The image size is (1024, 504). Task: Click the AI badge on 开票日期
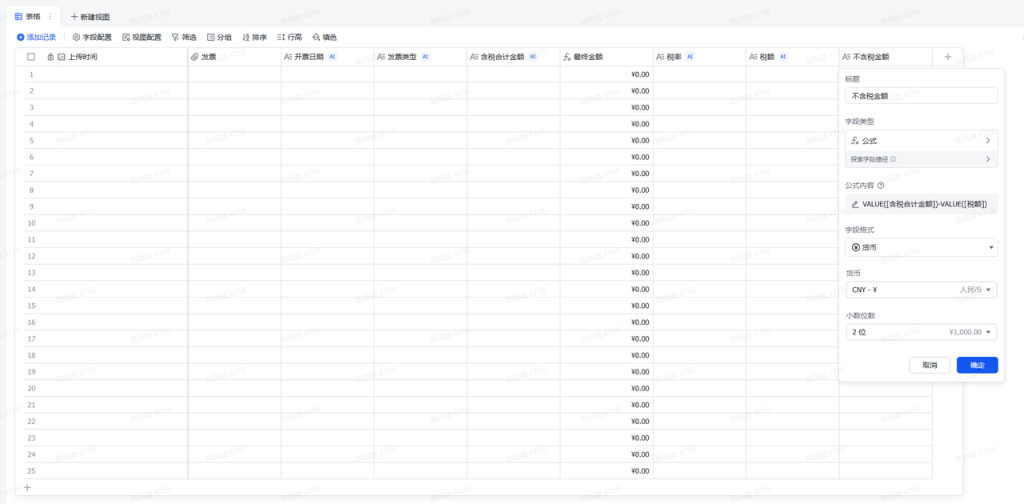(x=332, y=57)
